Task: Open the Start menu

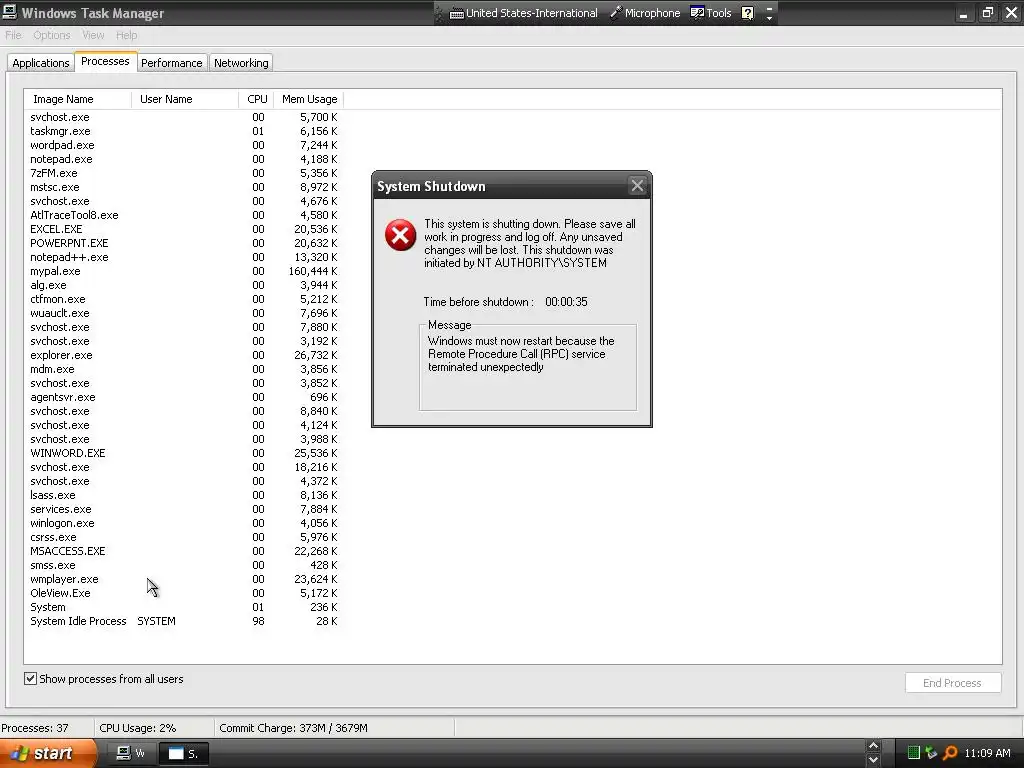Action: tap(48, 754)
